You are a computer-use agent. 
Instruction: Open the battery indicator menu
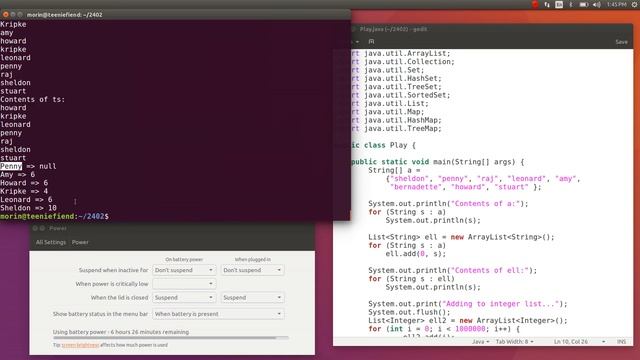(584, 4)
